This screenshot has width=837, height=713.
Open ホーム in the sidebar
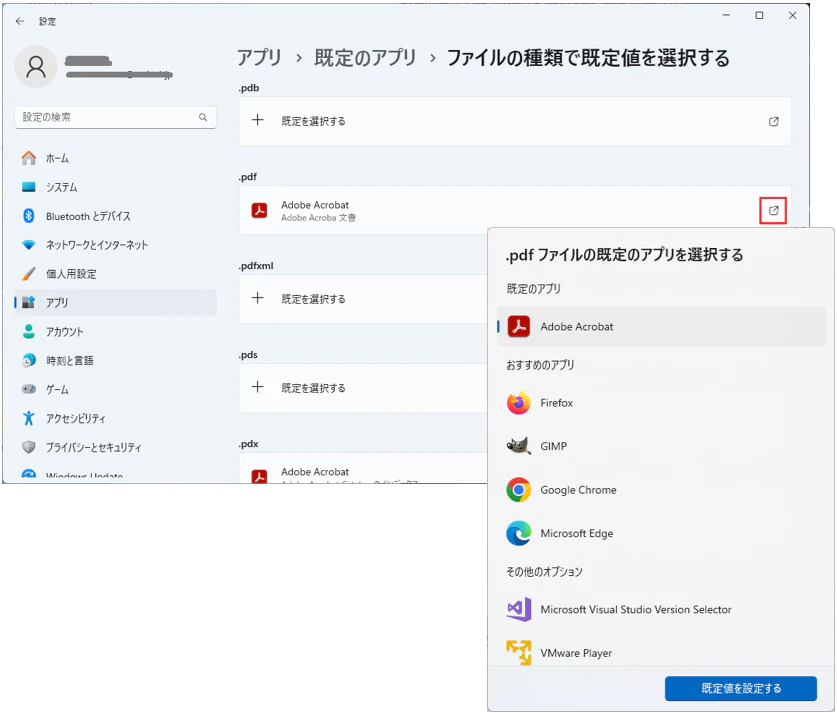click(x=115, y=158)
